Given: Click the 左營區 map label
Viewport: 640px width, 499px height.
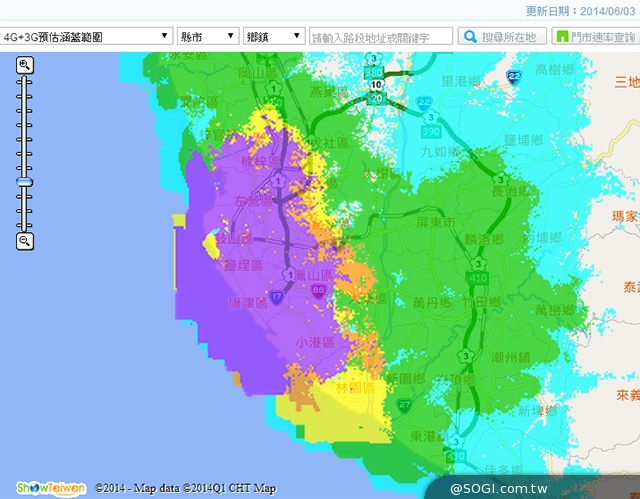Looking at the screenshot, I should coord(253,201).
